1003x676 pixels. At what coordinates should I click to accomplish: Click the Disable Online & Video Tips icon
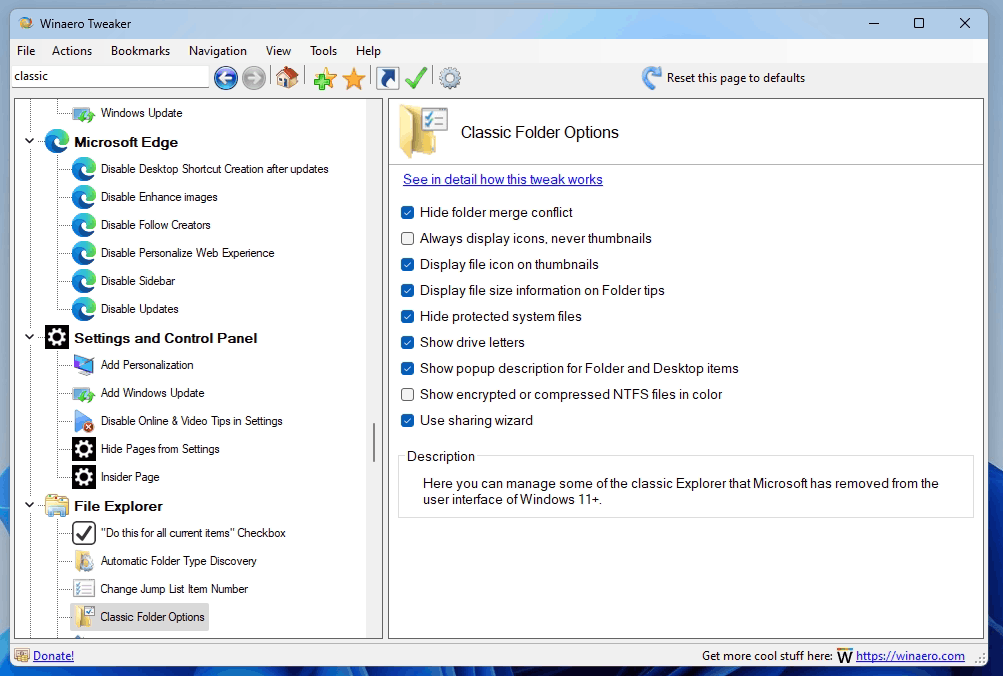tap(84, 421)
